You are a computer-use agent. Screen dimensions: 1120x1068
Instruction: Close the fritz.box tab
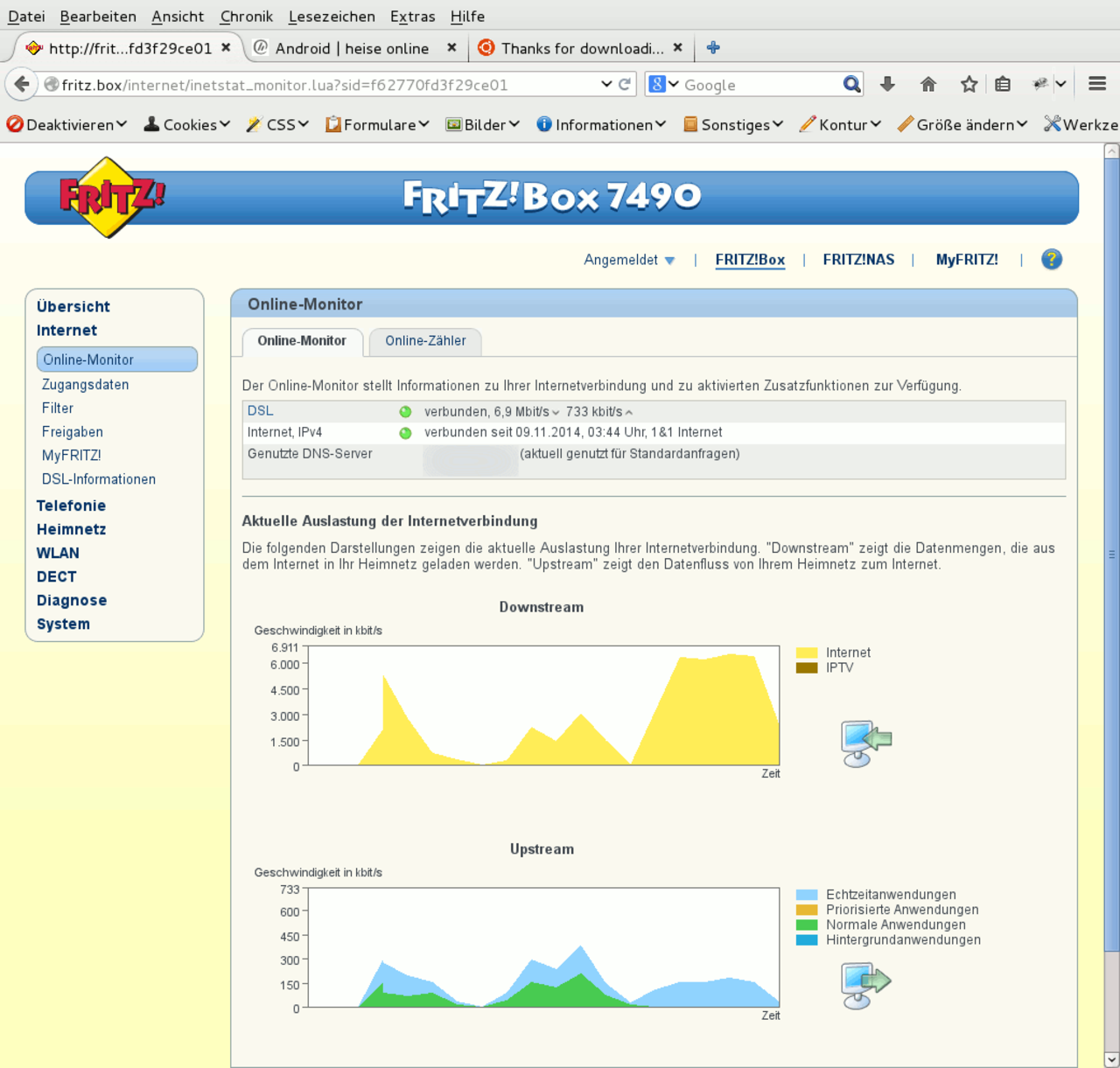(x=226, y=48)
